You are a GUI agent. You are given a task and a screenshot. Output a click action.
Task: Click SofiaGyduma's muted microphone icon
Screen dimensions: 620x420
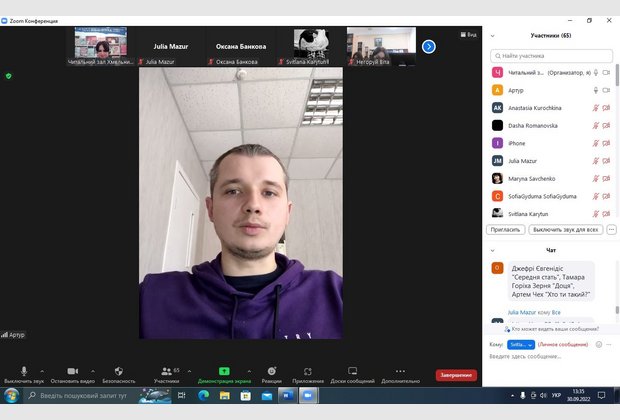coord(595,196)
